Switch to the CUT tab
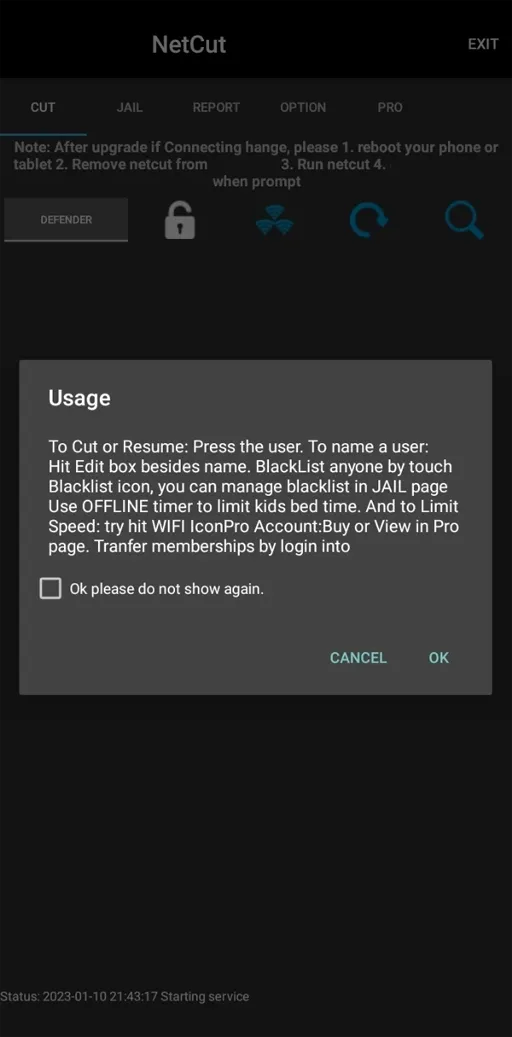Viewport: 512px width, 1037px height. [43, 107]
